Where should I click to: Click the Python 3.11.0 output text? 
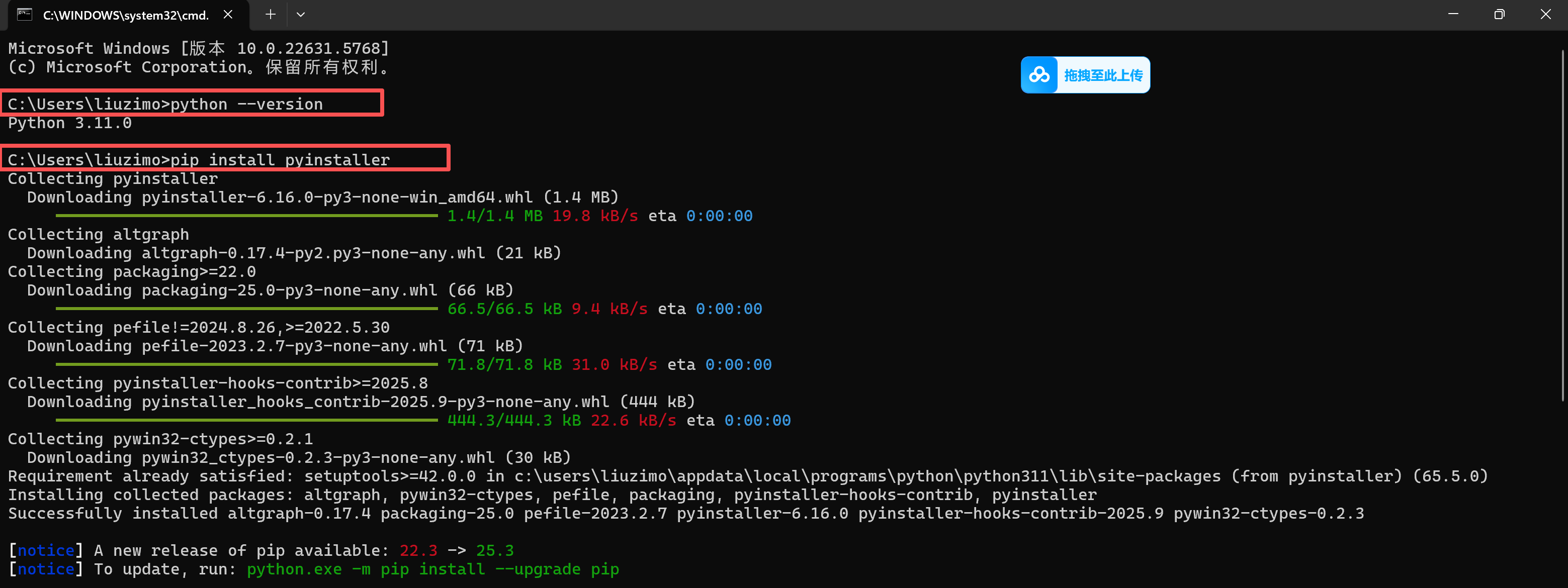click(70, 124)
